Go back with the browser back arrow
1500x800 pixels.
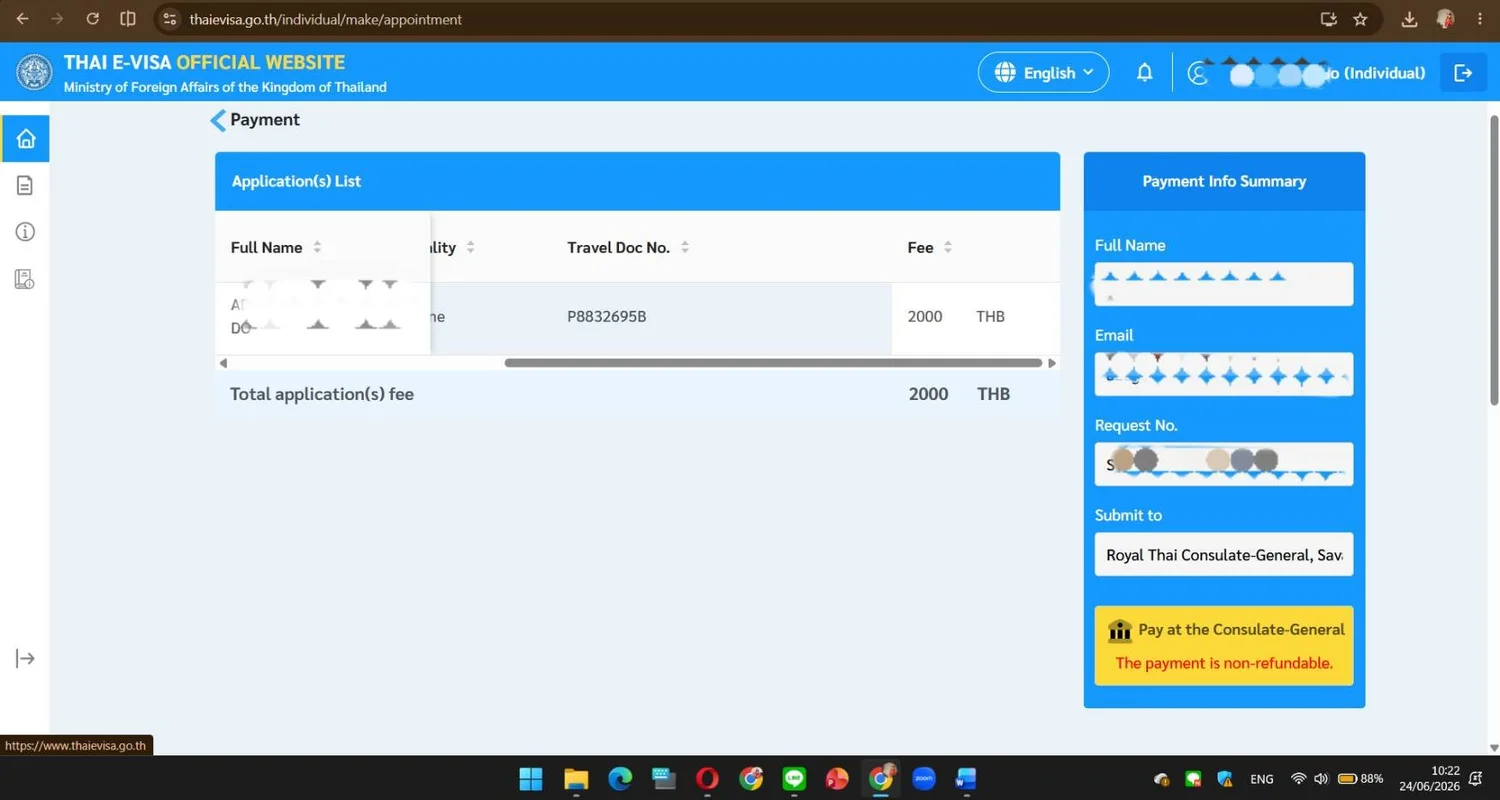pyautogui.click(x=22, y=19)
